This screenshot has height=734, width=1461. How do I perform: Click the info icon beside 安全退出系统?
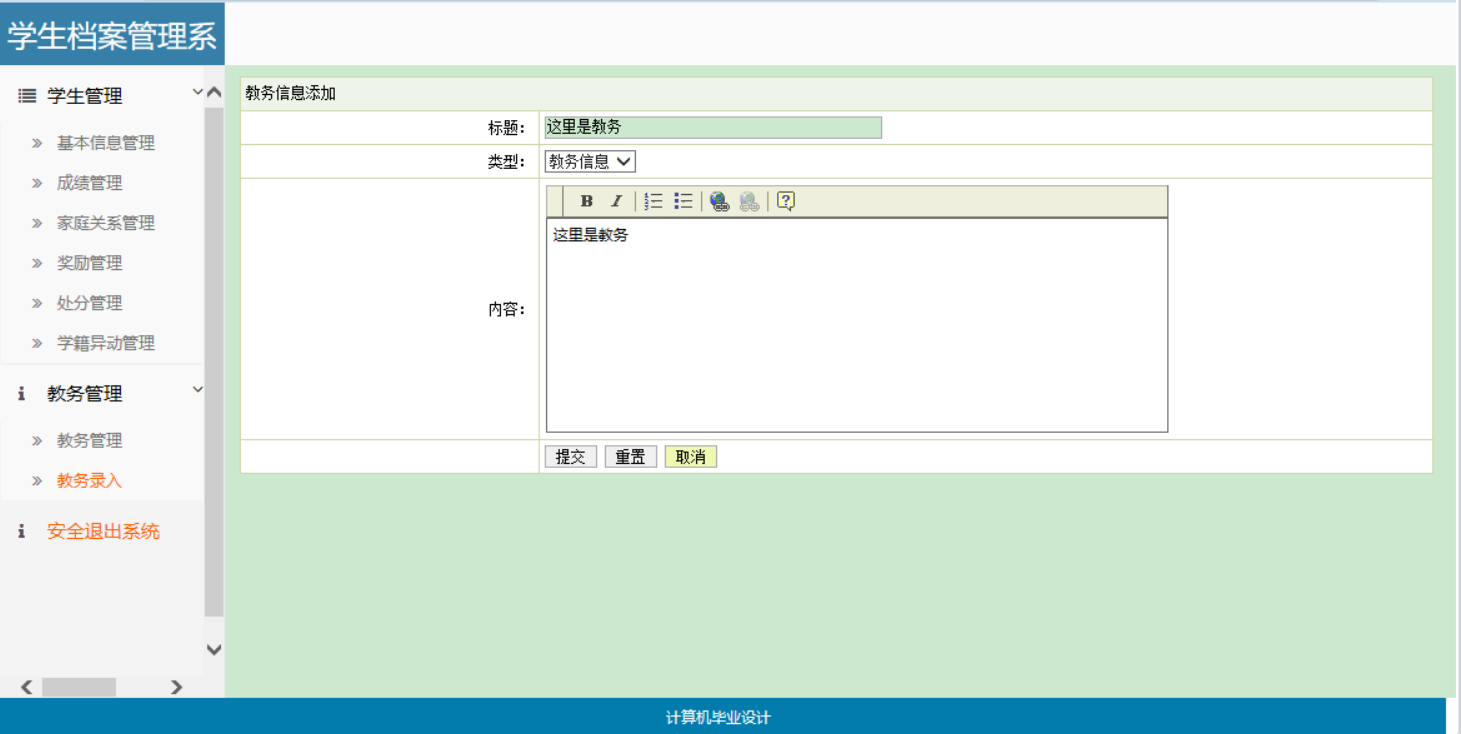coord(21,531)
